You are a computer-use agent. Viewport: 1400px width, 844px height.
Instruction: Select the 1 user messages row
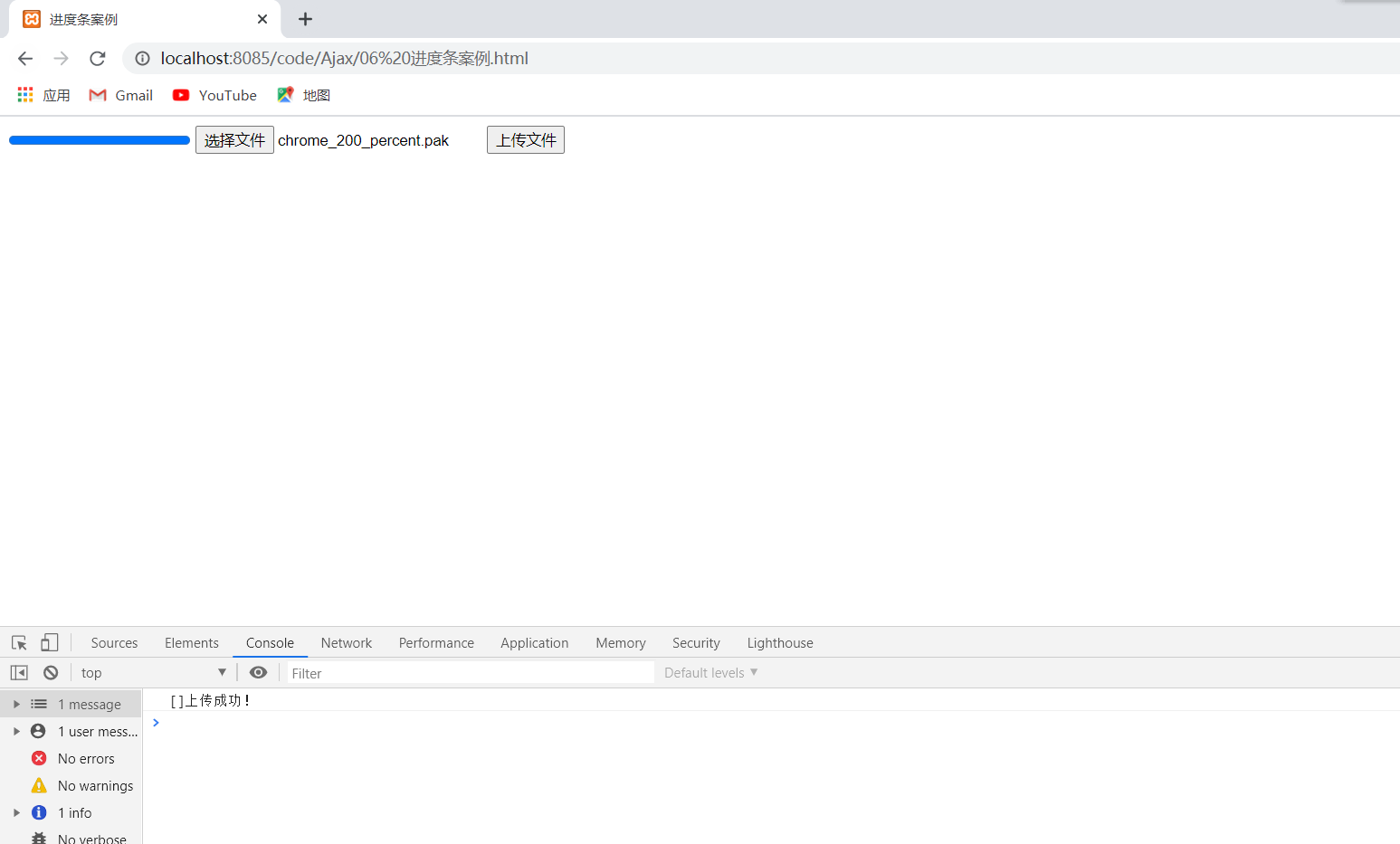(71, 731)
